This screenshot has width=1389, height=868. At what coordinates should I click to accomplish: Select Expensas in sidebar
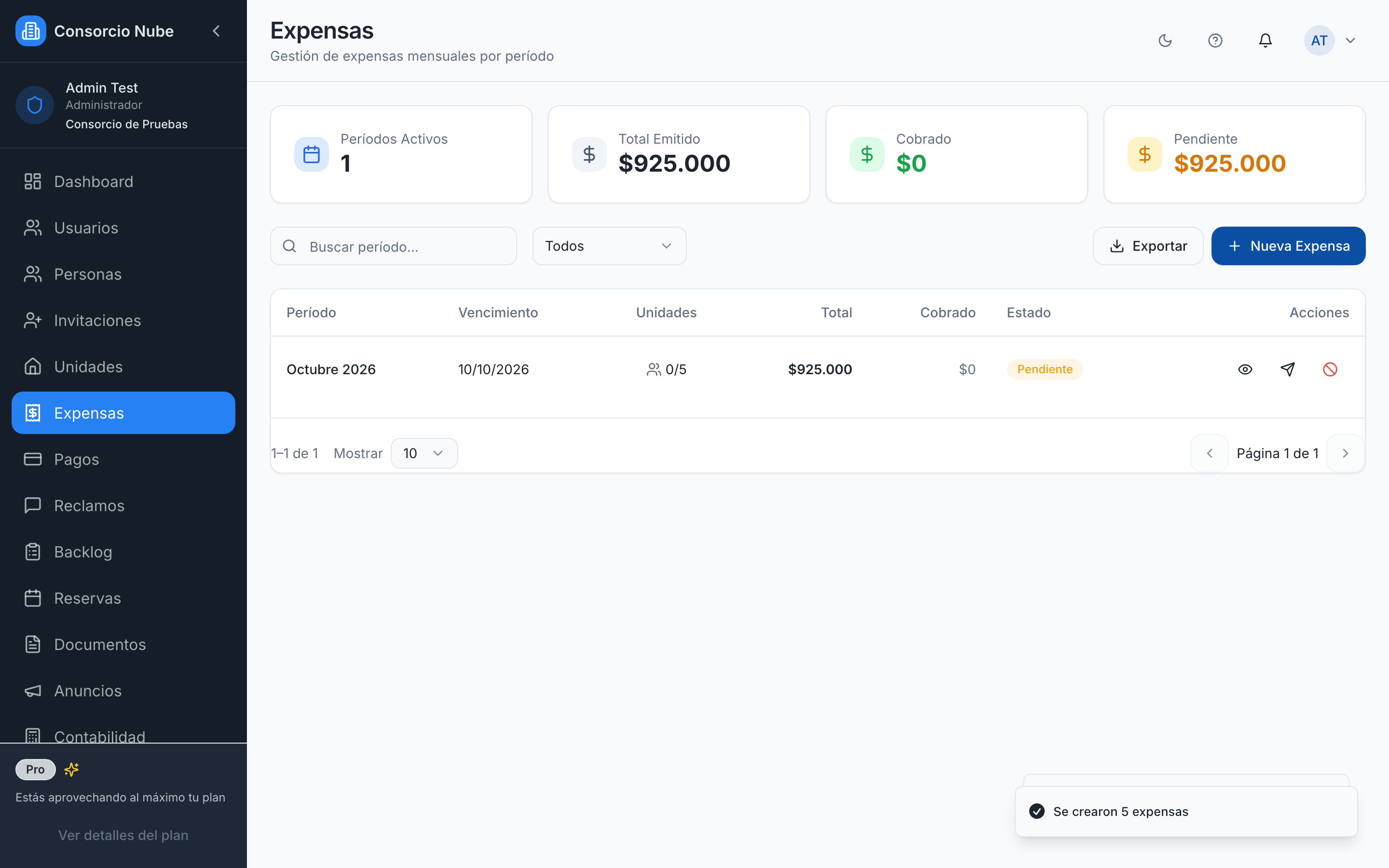click(123, 413)
